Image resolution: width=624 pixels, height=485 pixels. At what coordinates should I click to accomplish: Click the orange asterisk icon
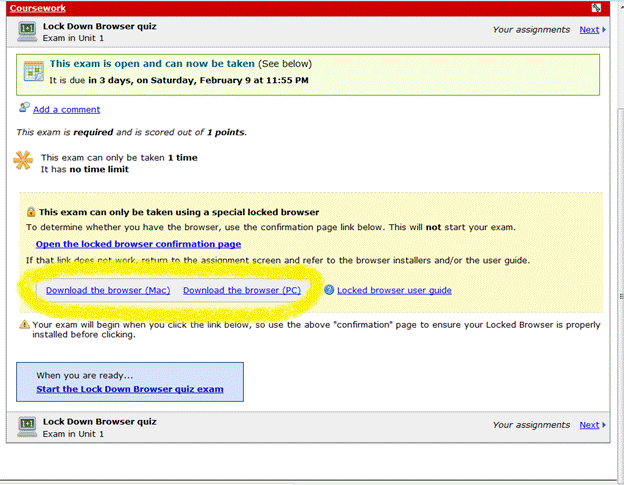tap(23, 160)
